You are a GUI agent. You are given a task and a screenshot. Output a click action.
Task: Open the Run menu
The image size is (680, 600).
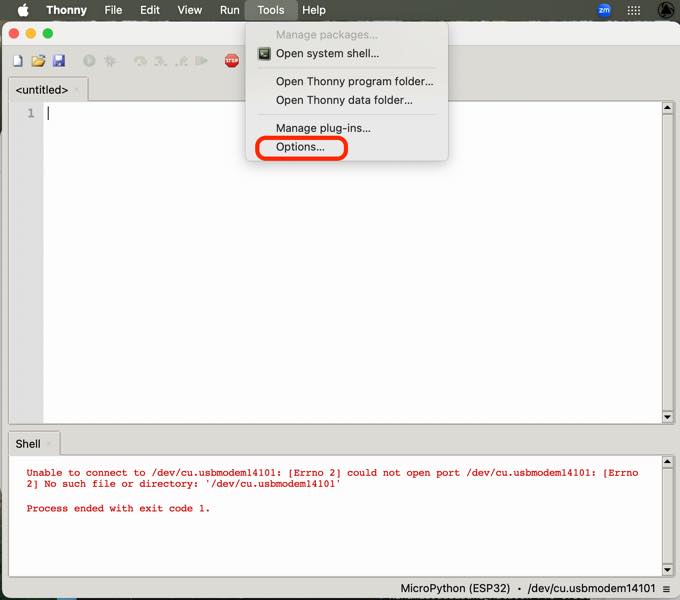[x=229, y=10]
